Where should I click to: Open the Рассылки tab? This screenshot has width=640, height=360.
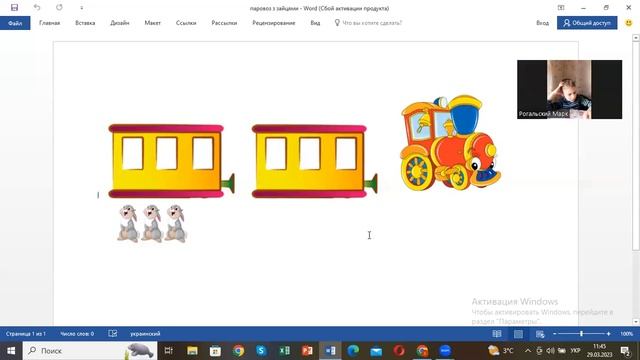[224, 23]
